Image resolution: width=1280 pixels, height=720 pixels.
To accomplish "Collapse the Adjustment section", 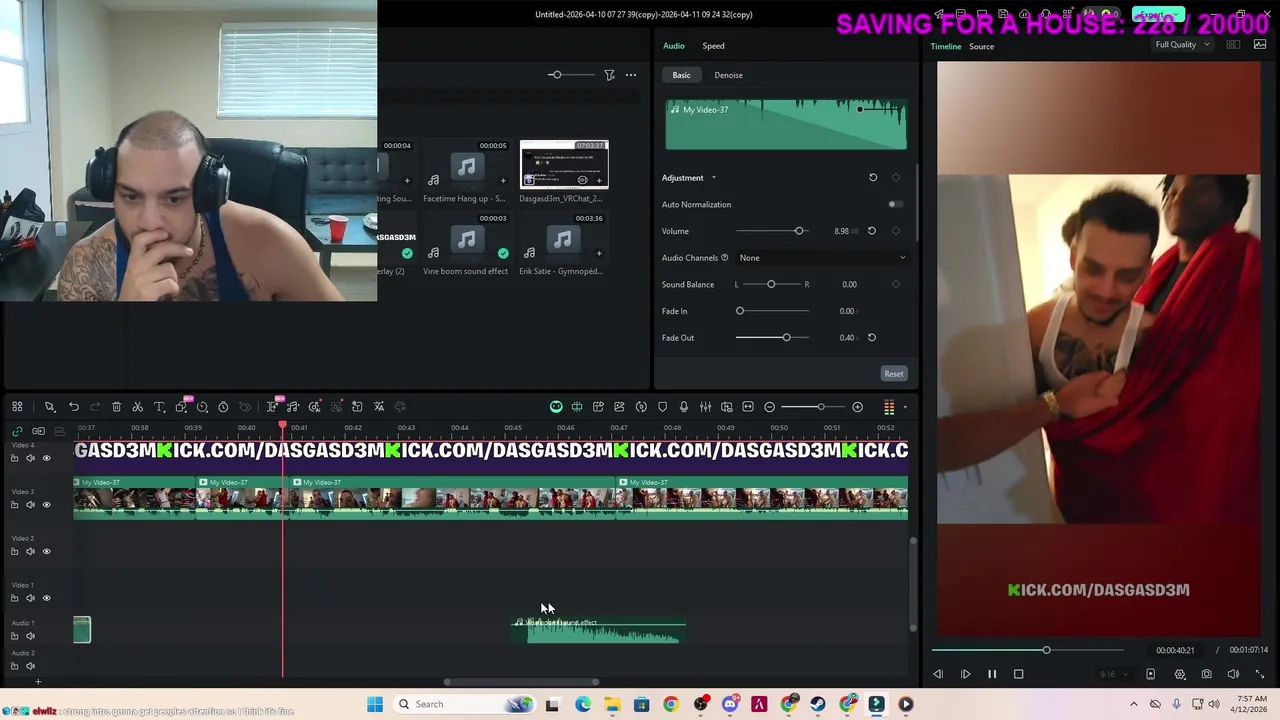I will coord(713,178).
